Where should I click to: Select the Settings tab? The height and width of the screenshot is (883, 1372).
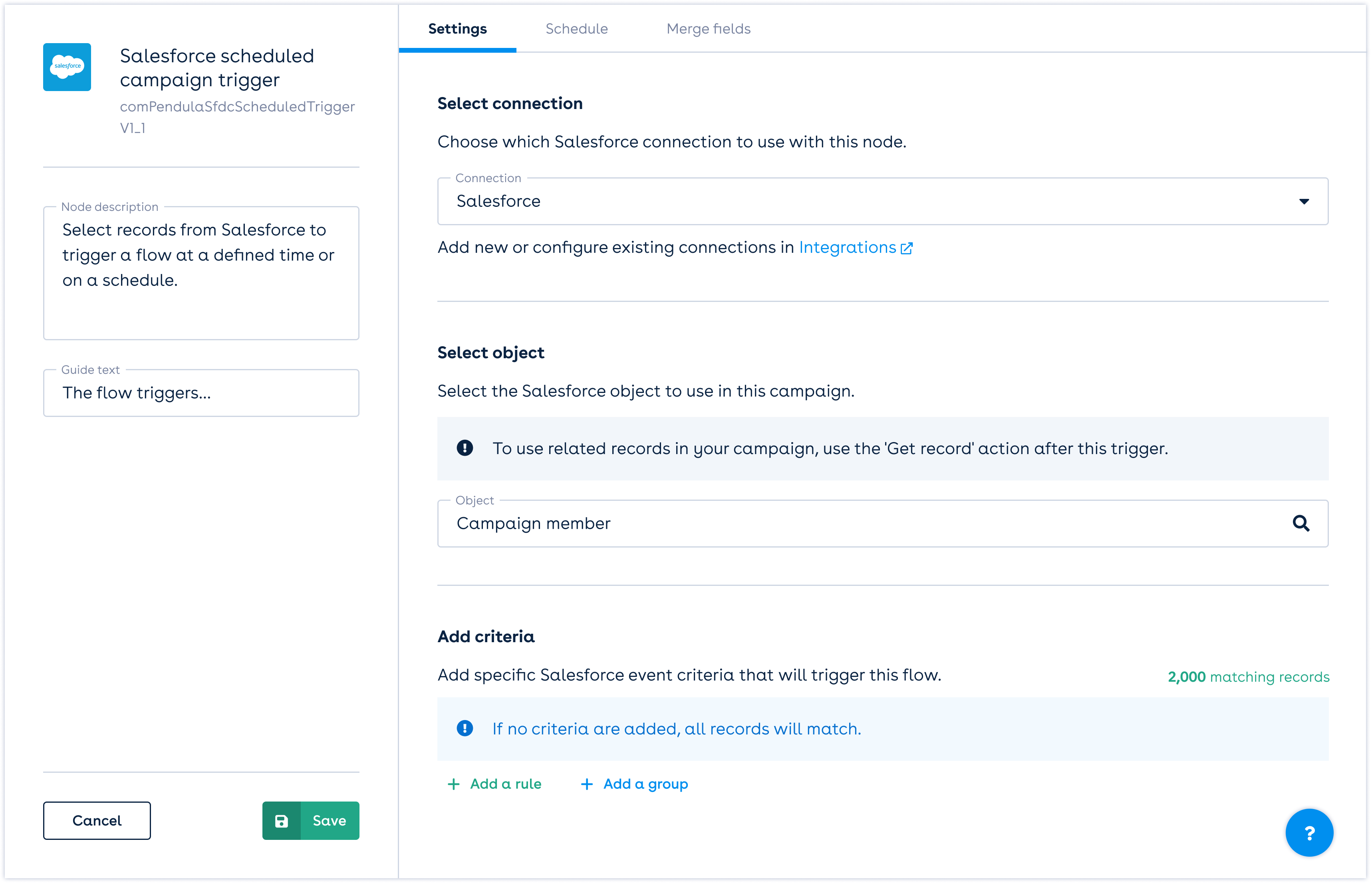pos(457,29)
